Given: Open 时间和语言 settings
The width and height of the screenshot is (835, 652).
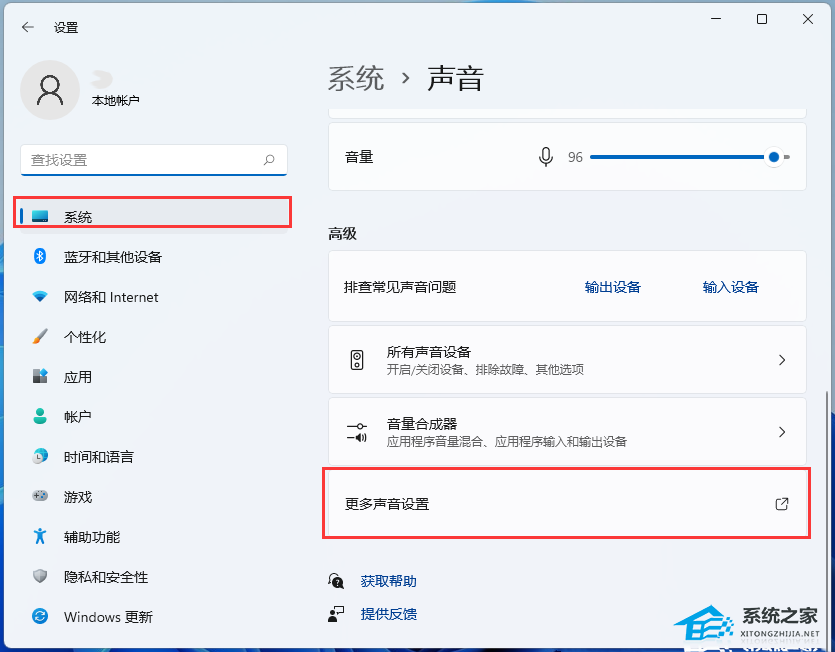Looking at the screenshot, I should (x=153, y=457).
